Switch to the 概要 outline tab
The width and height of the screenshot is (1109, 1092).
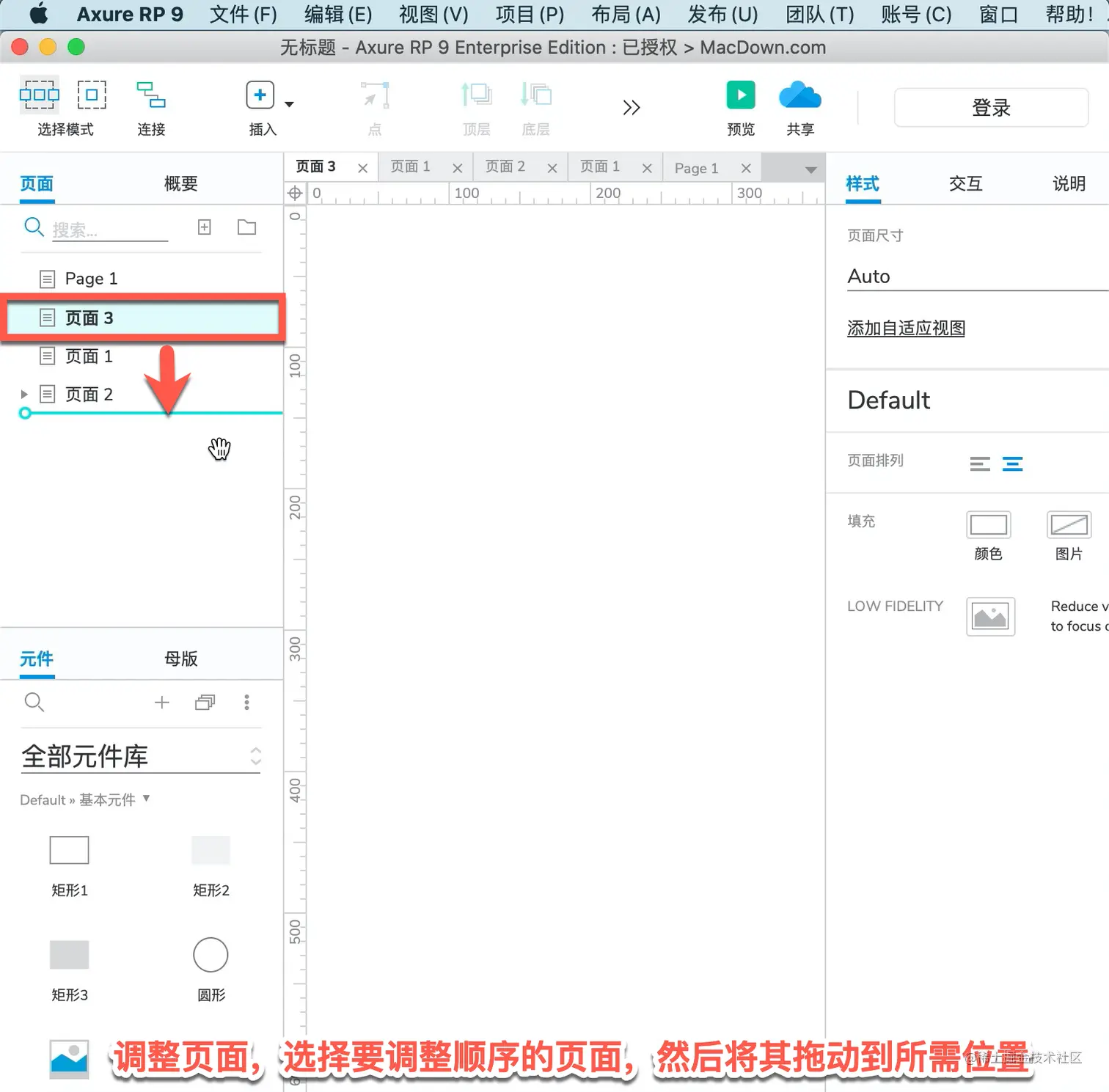pyautogui.click(x=180, y=183)
